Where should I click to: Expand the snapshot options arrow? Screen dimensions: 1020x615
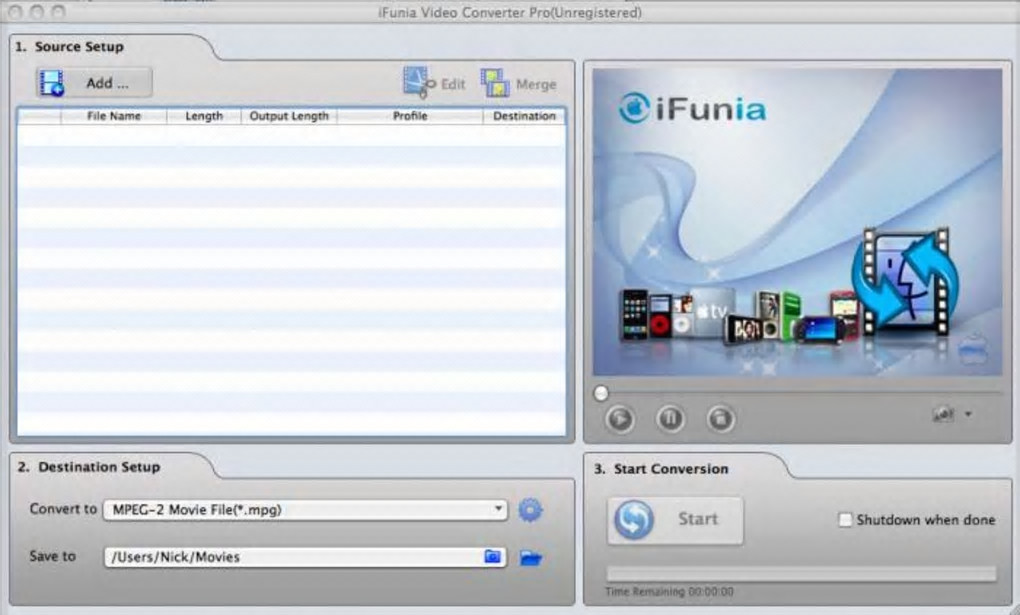tap(968, 414)
